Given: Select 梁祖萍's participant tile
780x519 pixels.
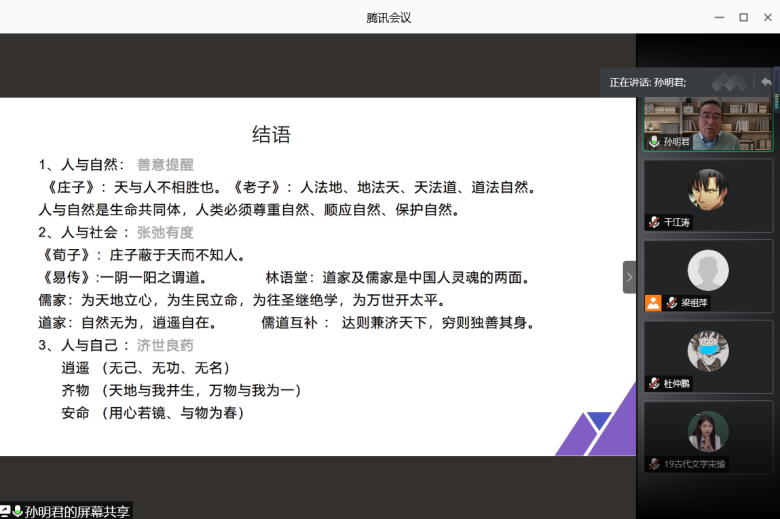Looking at the screenshot, I should pyautogui.click(x=708, y=274).
